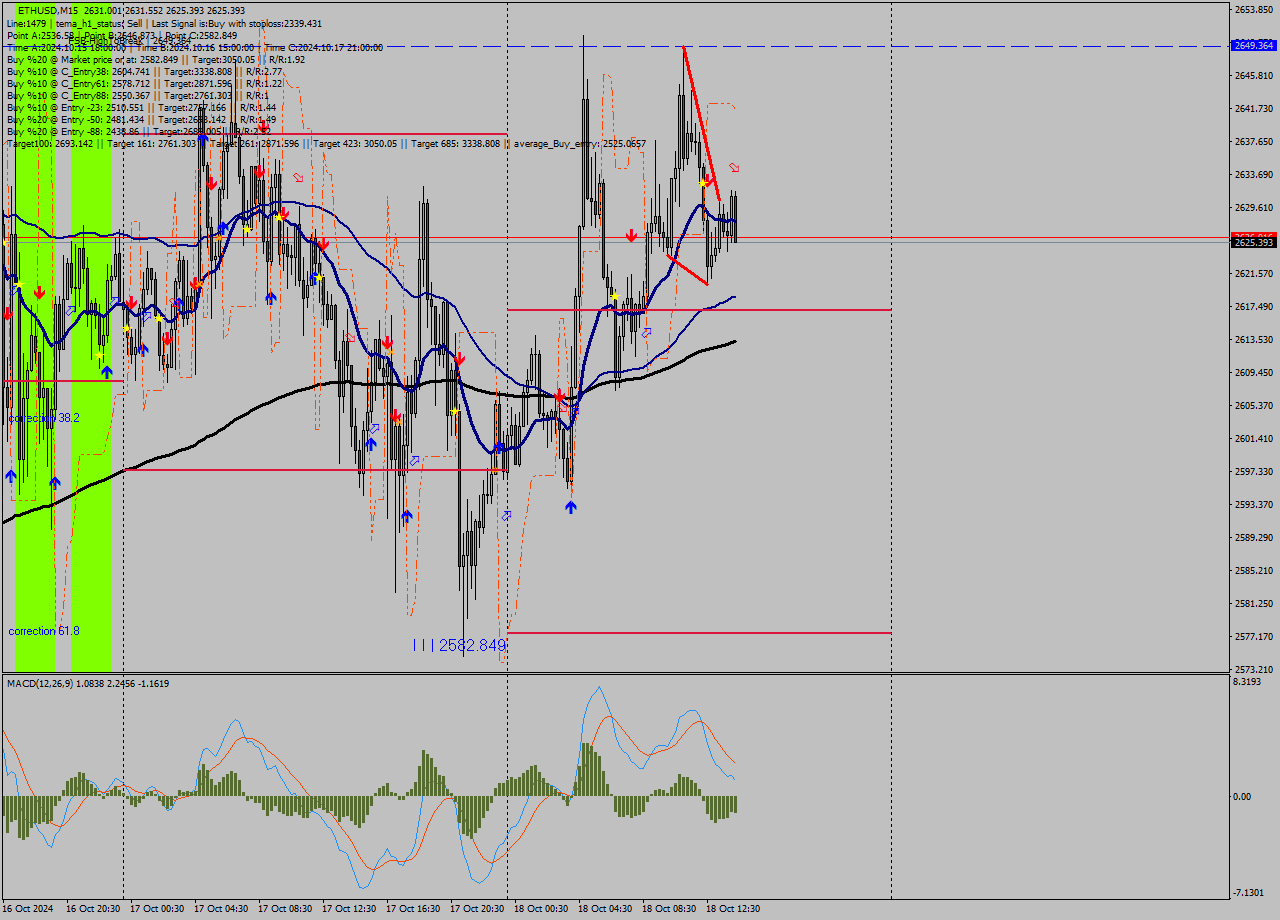The width and height of the screenshot is (1280, 920).
Task: Click price axis label 2589.290
Action: (1253, 538)
